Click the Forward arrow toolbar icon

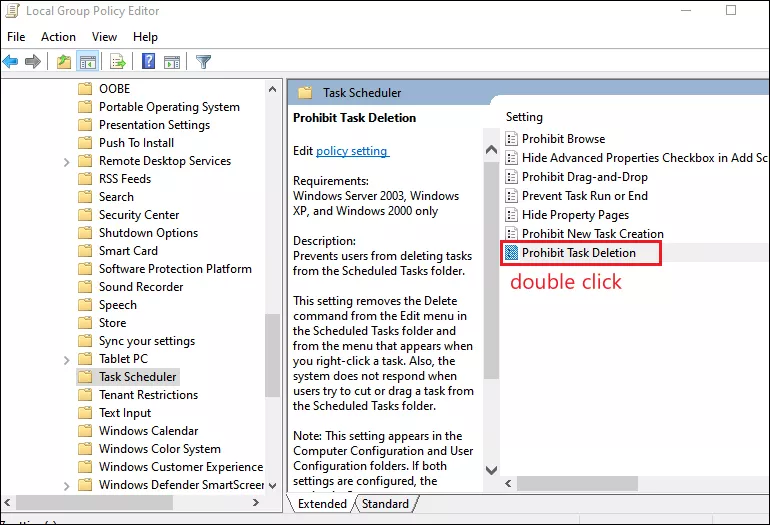33,62
